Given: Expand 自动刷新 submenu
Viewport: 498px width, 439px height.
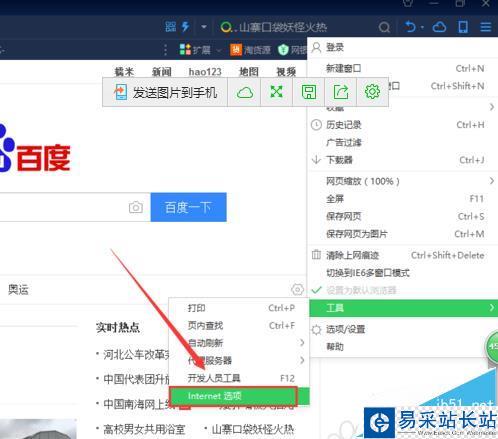Looking at the screenshot, I should point(239,343).
